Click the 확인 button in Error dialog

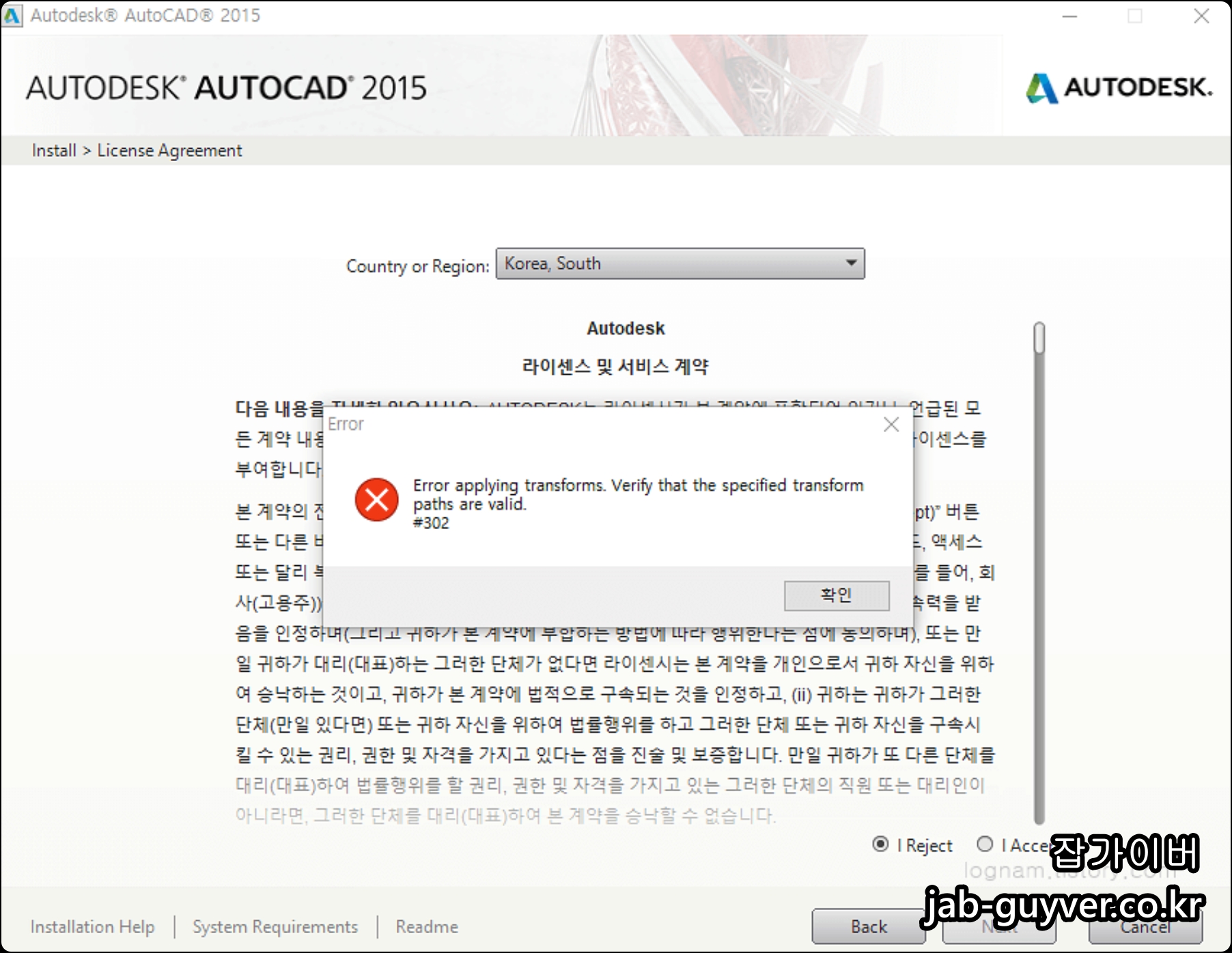(x=837, y=595)
